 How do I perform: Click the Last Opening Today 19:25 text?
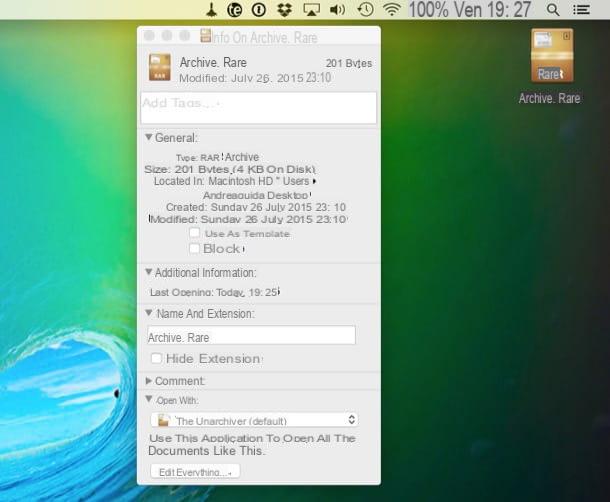(215, 292)
